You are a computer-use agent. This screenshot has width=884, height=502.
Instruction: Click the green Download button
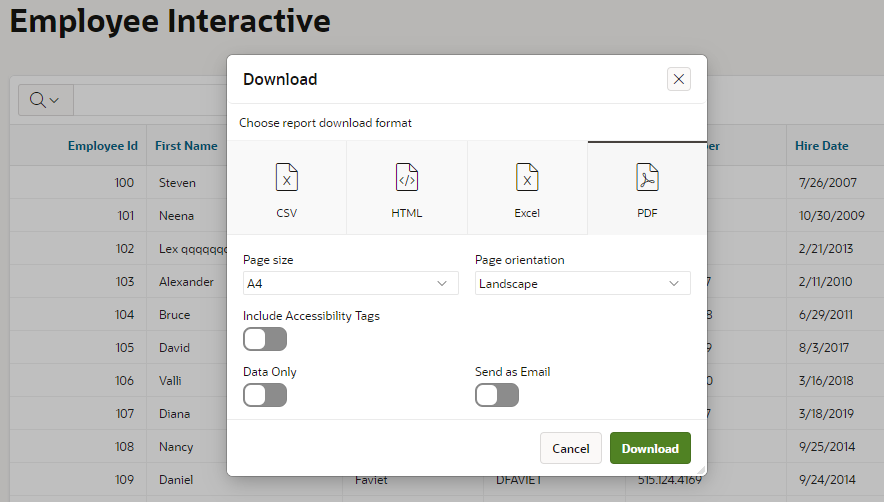[x=650, y=448]
